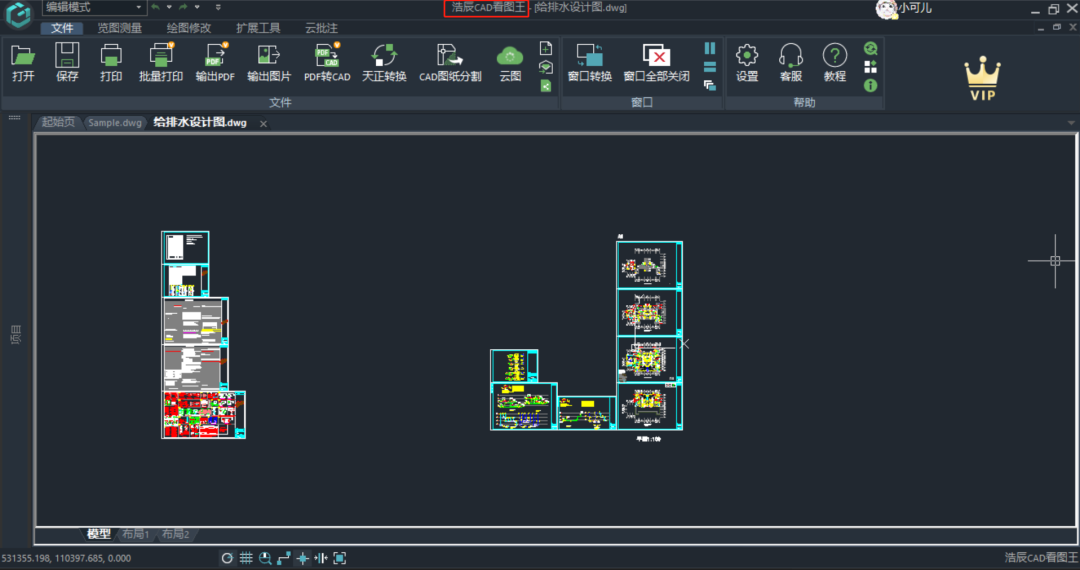1080x570 pixels.
Task: Click 窗口全部关闭 to close all windows
Action: coord(656,63)
